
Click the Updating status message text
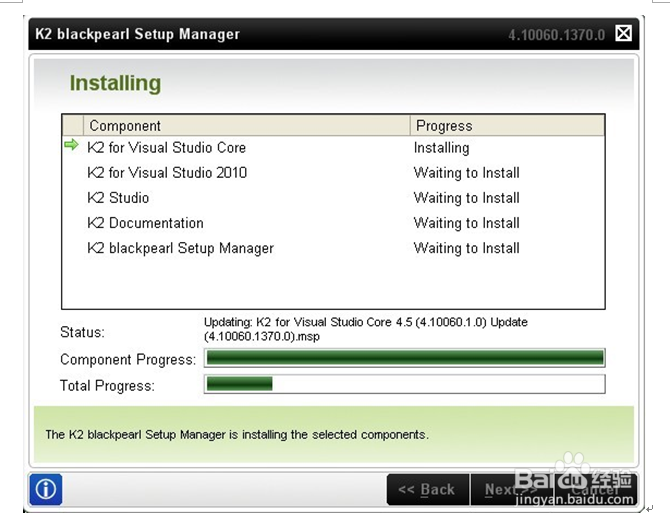[366, 329]
